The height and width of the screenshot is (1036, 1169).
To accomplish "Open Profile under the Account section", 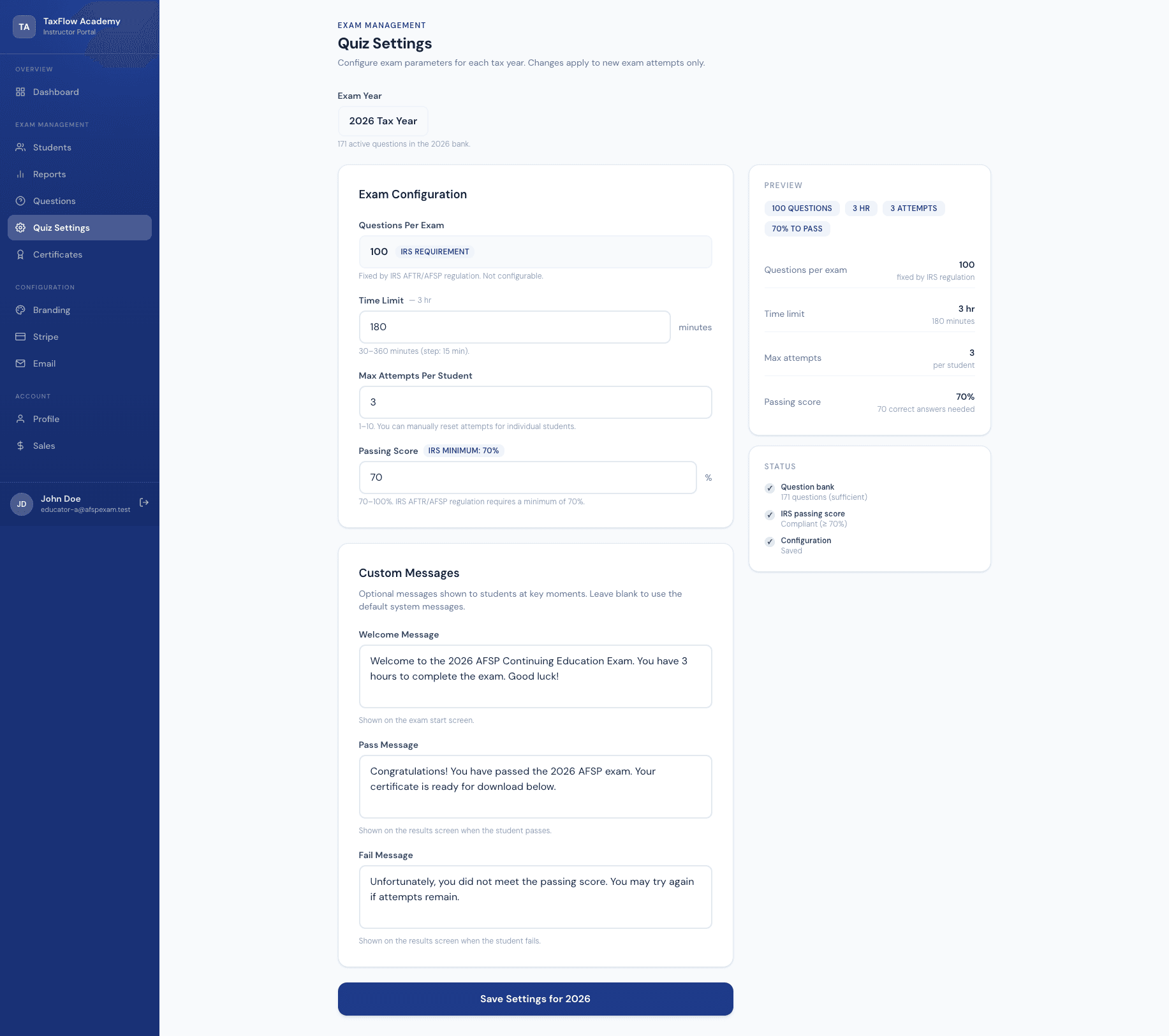I will pyautogui.click(x=21, y=419).
